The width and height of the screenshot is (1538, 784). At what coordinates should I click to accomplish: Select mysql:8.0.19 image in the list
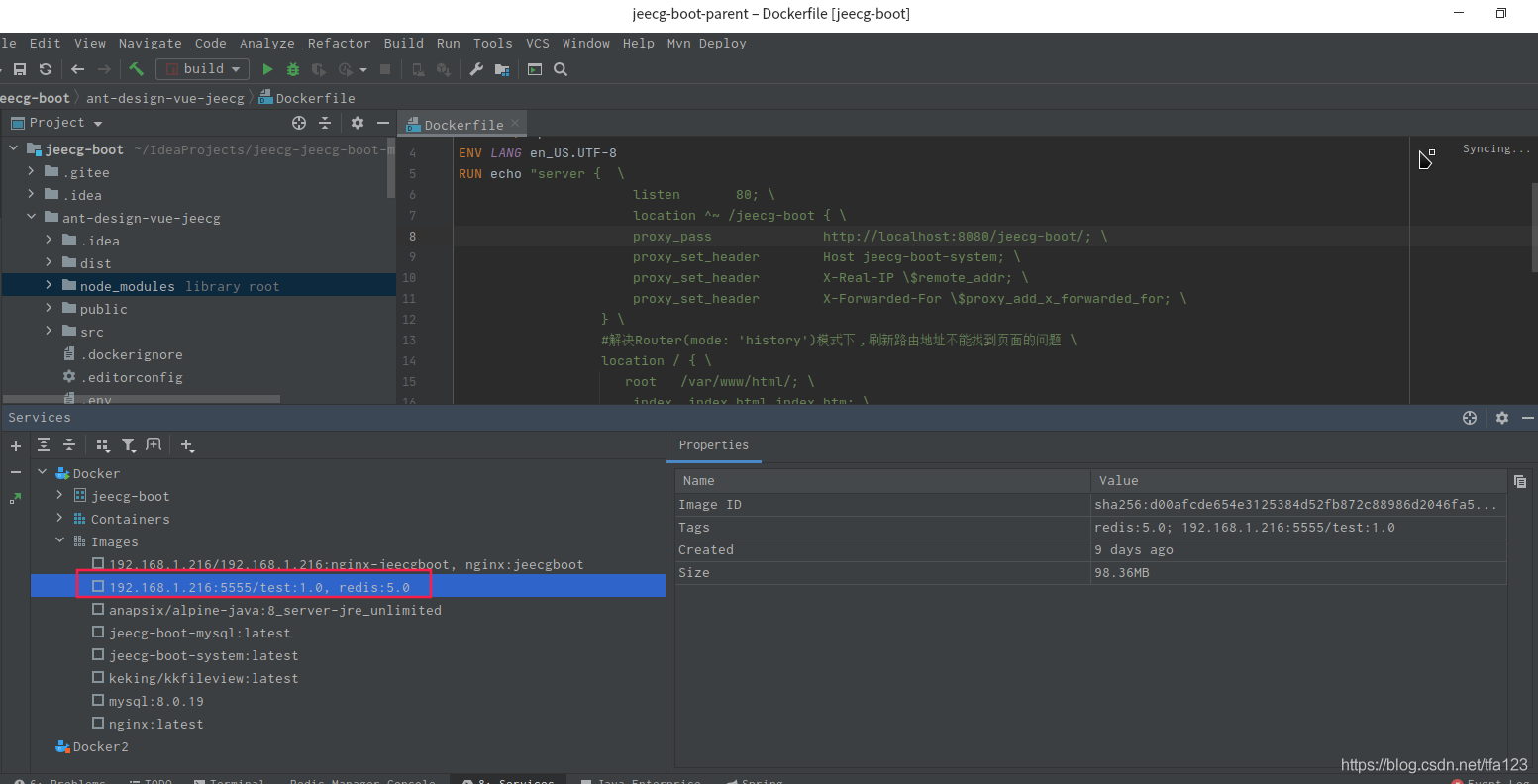(x=155, y=701)
